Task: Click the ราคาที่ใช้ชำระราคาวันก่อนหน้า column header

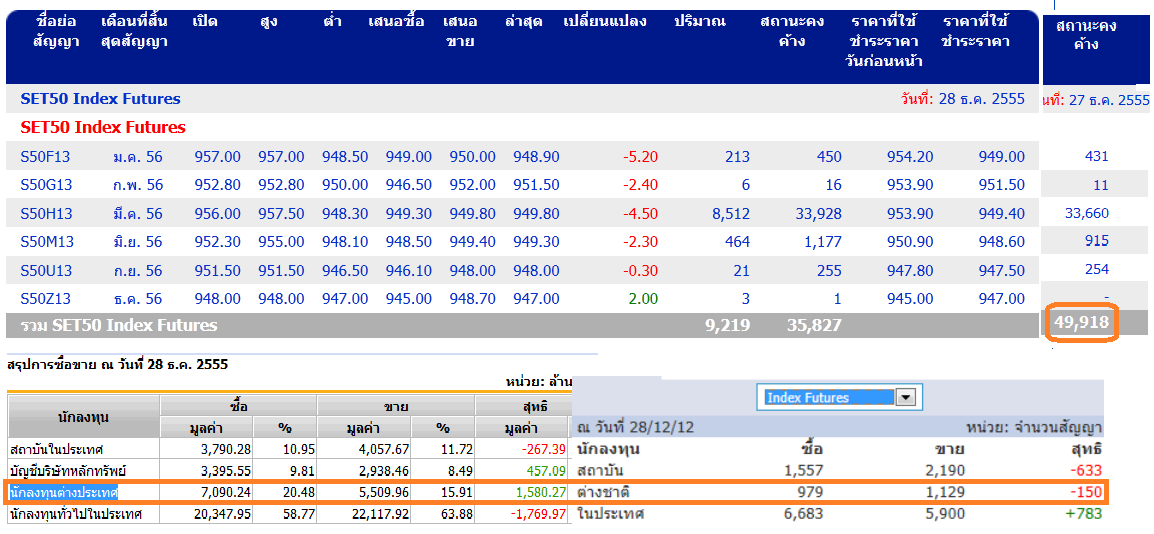Action: pyautogui.click(x=883, y=41)
